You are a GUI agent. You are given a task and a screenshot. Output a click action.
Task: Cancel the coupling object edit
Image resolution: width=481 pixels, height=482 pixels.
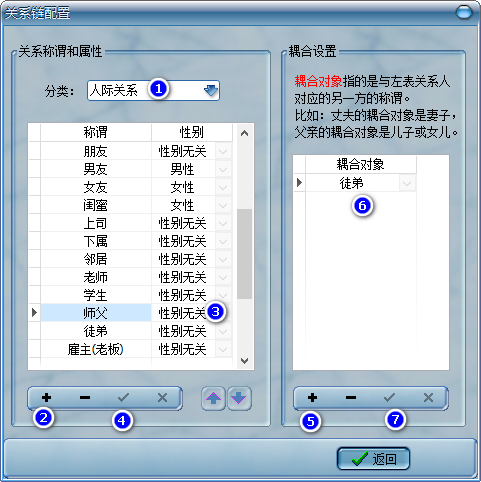(x=428, y=397)
